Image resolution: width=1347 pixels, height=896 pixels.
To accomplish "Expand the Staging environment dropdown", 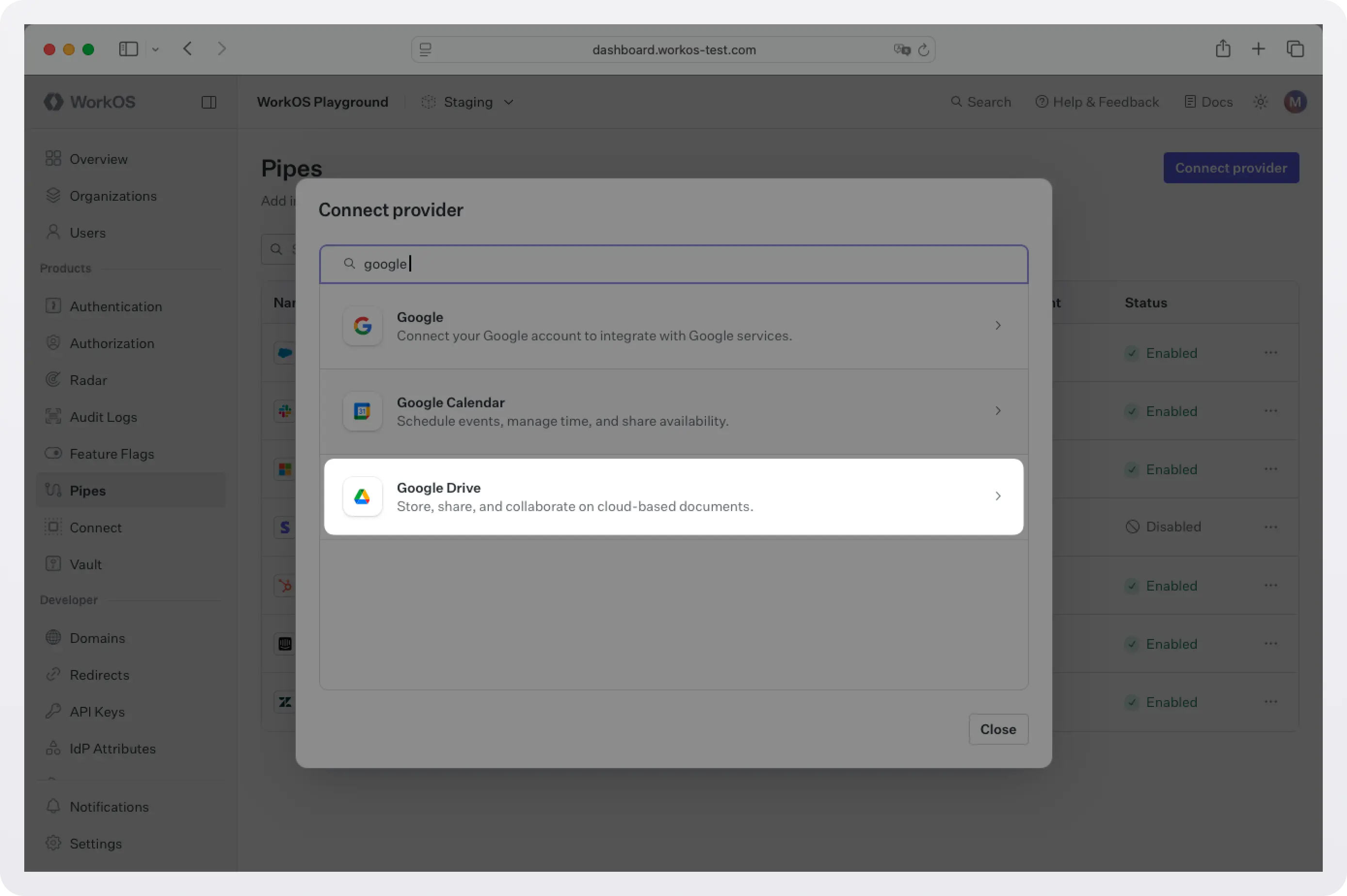I will (508, 102).
